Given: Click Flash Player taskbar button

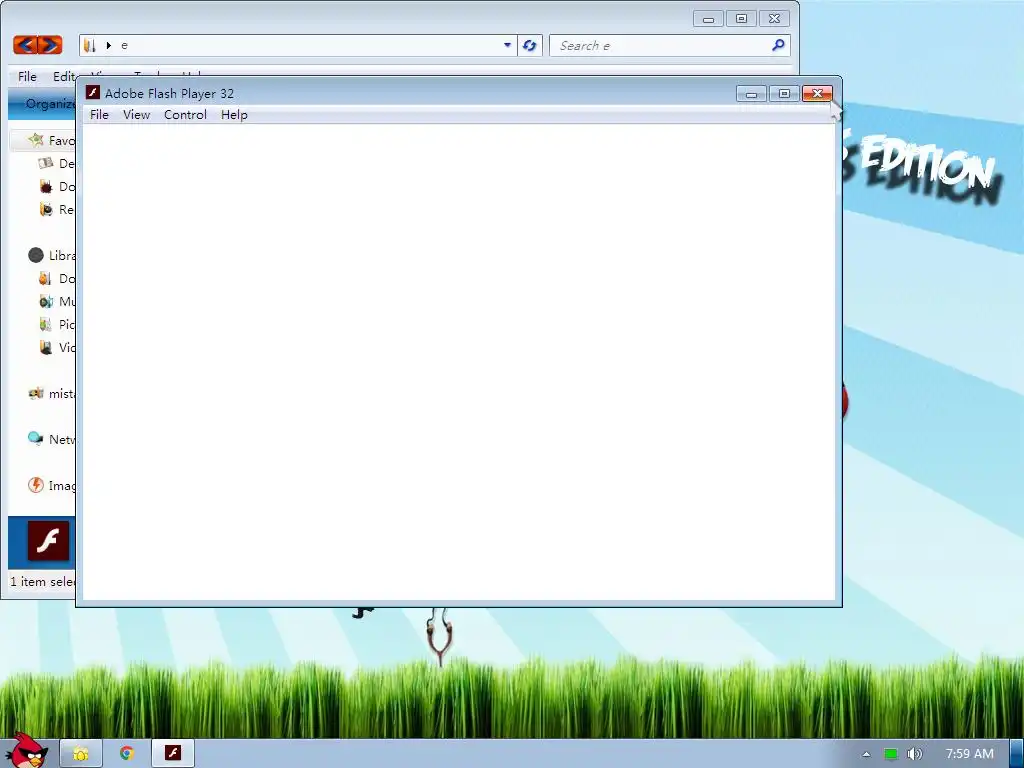Looking at the screenshot, I should pyautogui.click(x=172, y=754).
